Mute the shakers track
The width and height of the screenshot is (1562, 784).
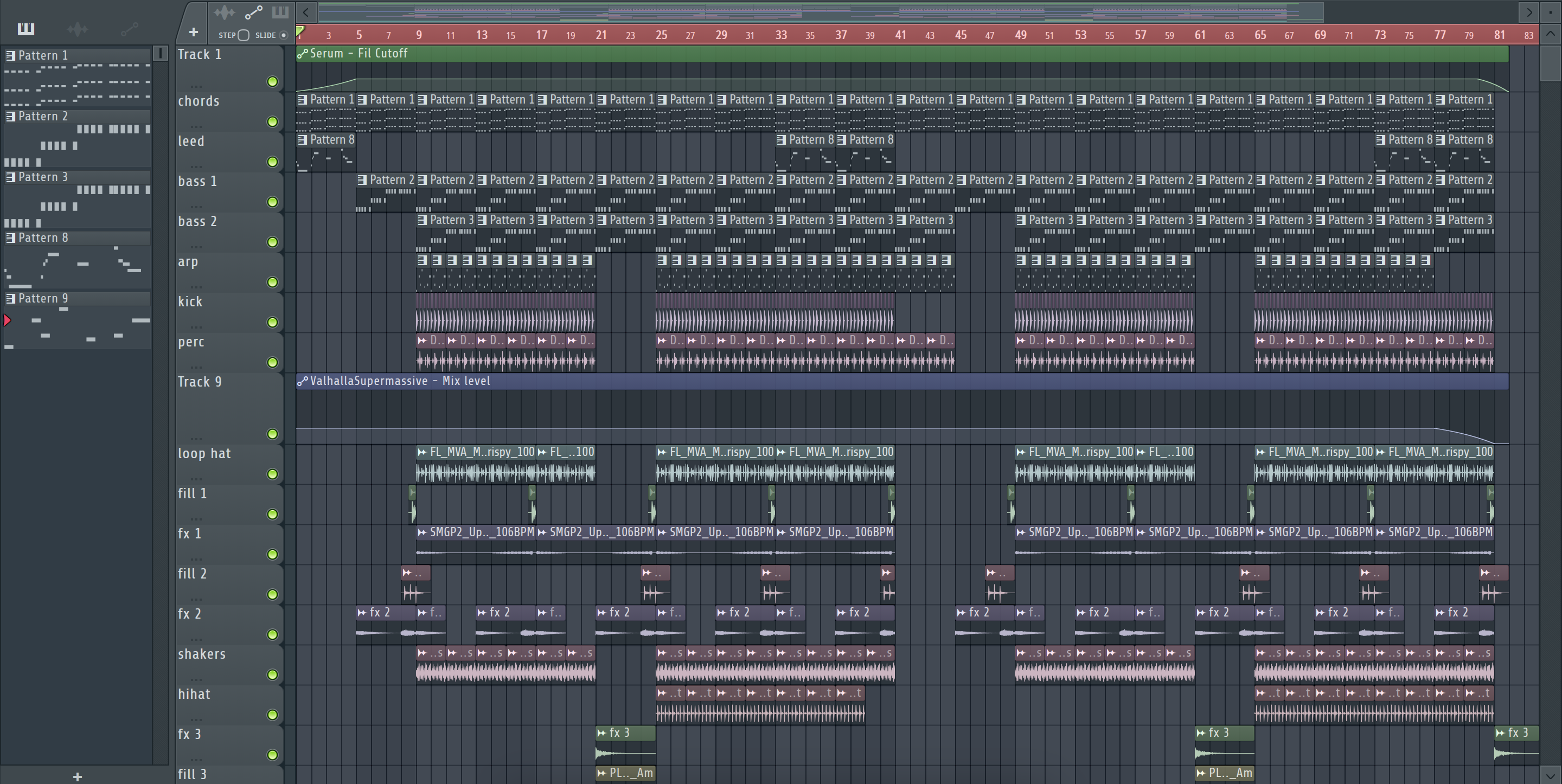coord(272,675)
